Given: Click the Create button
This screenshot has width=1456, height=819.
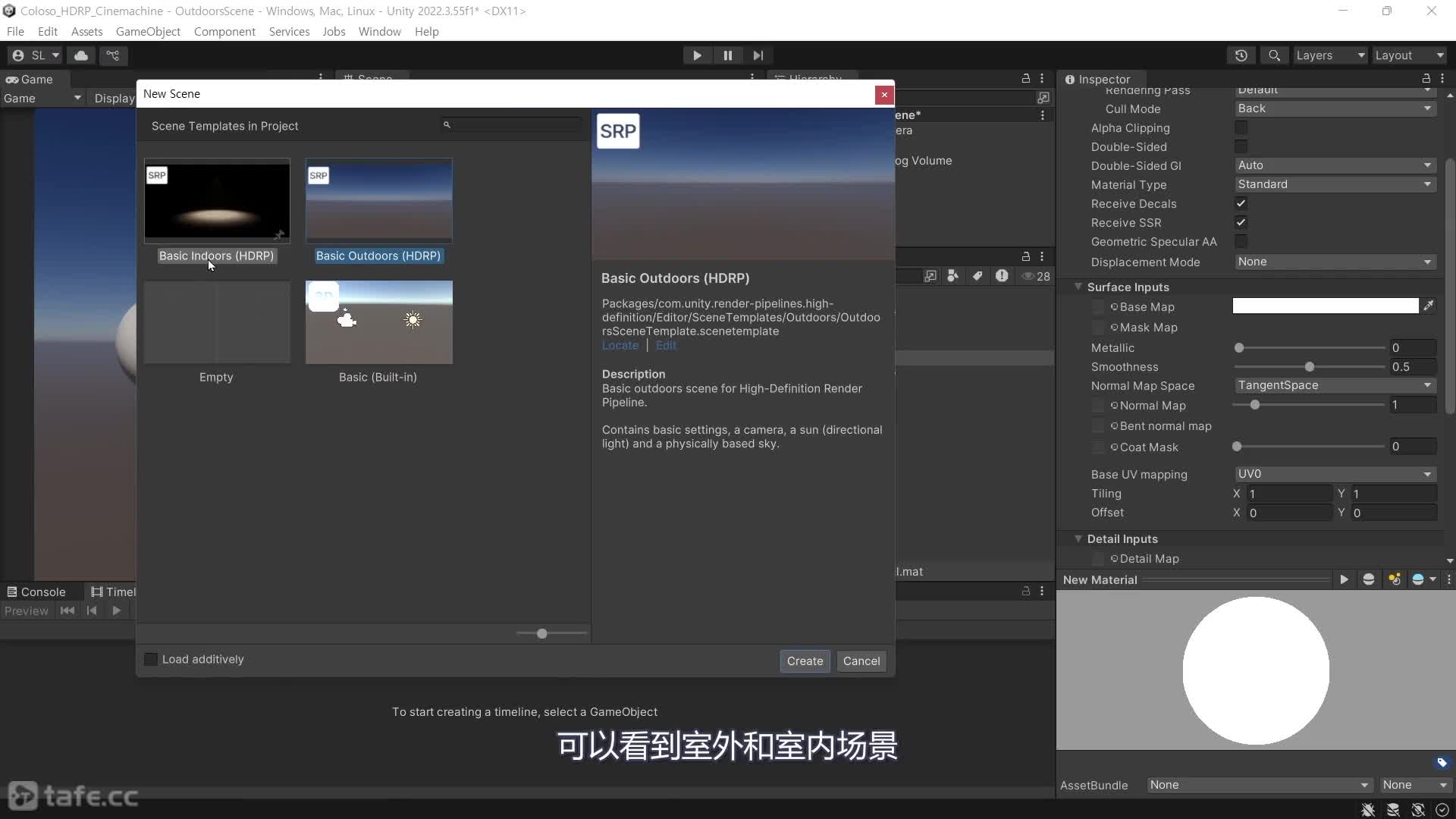Looking at the screenshot, I should [x=805, y=661].
